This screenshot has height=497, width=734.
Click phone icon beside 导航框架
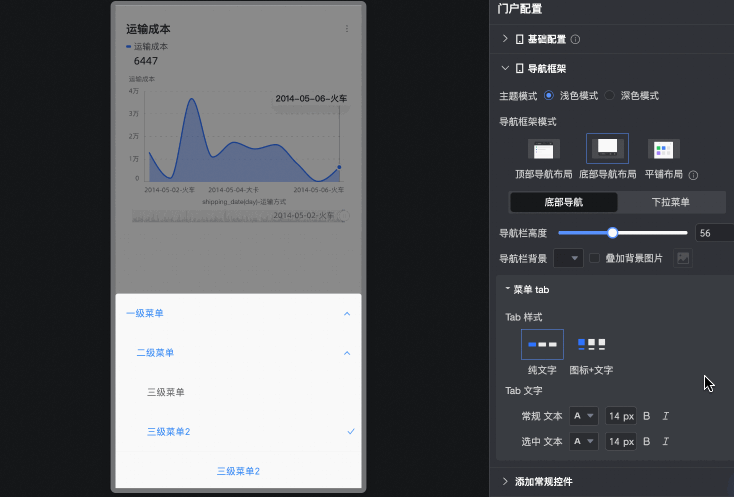coord(519,69)
